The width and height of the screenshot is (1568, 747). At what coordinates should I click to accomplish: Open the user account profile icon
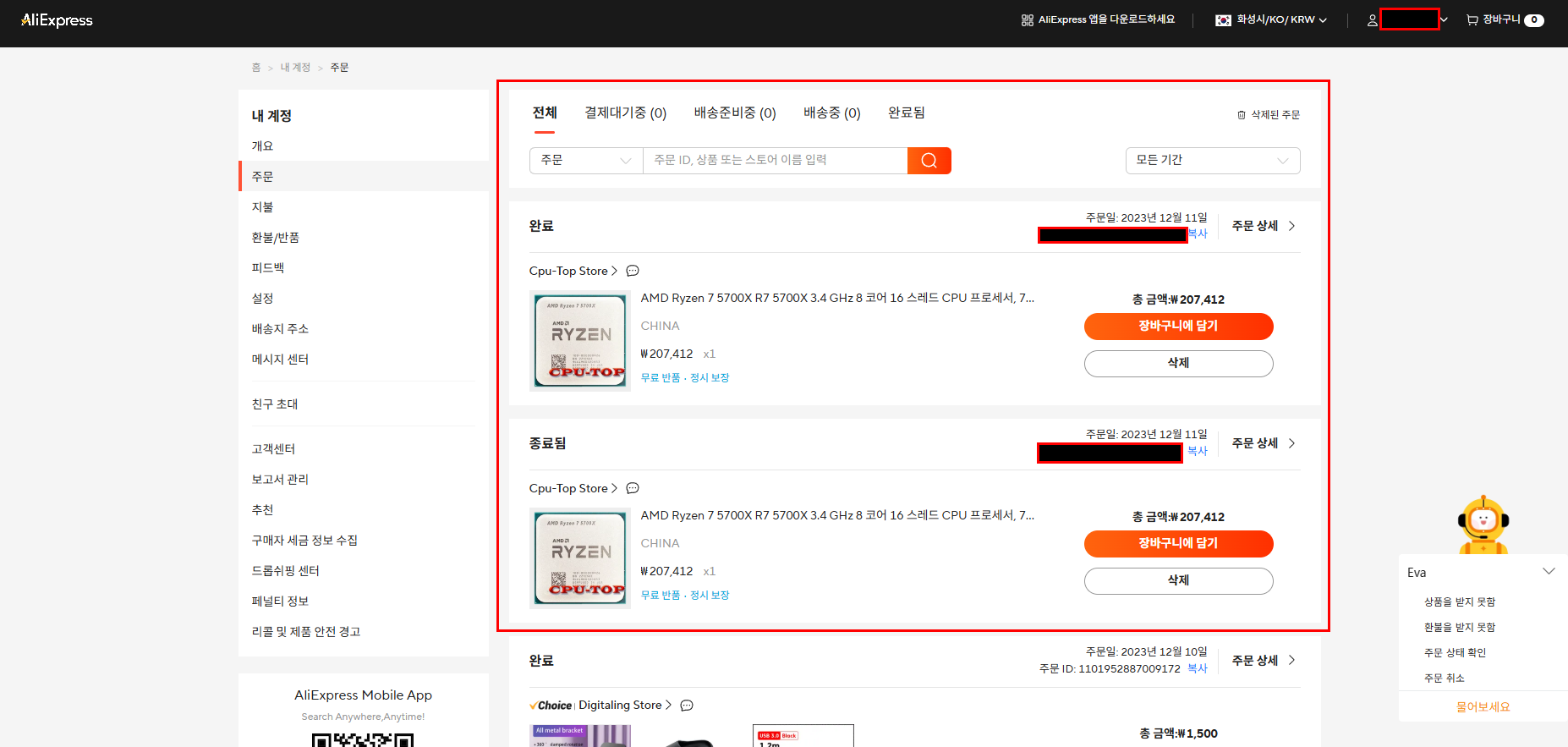pos(1372,20)
